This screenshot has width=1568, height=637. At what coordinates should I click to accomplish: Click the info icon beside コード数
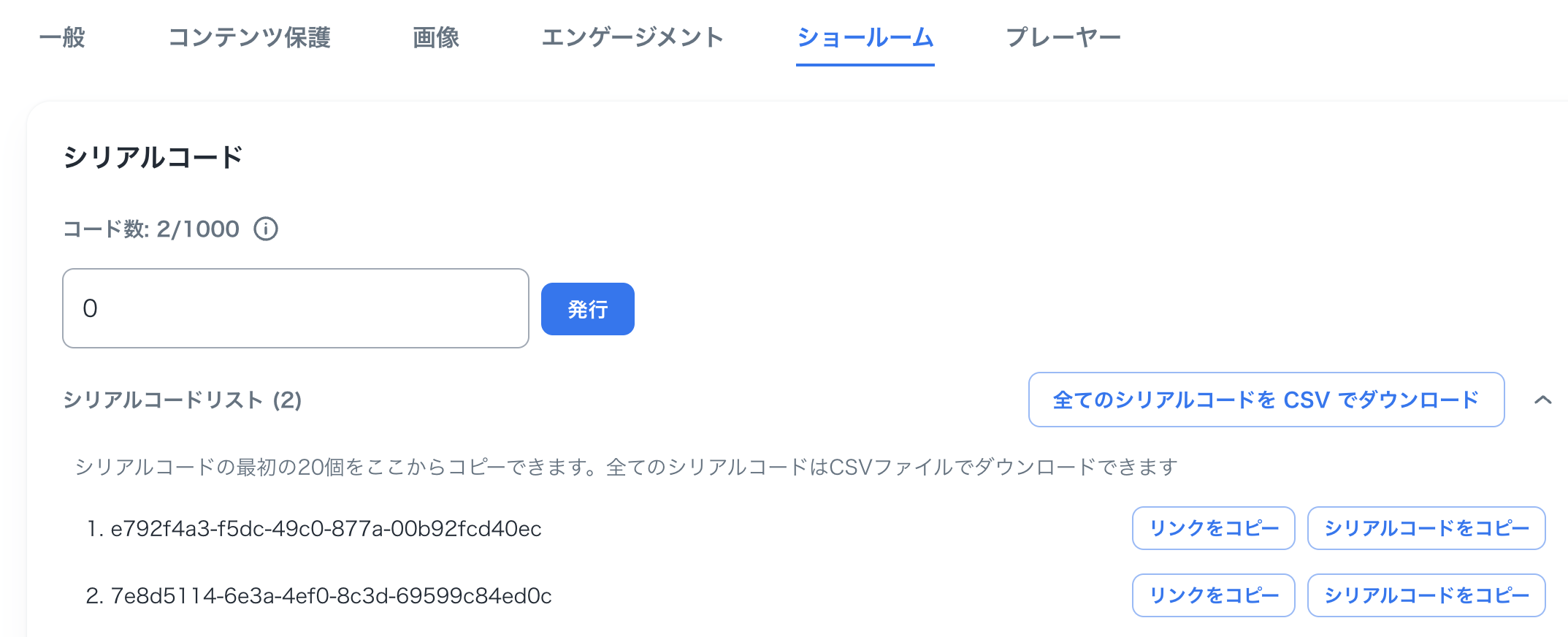(266, 229)
